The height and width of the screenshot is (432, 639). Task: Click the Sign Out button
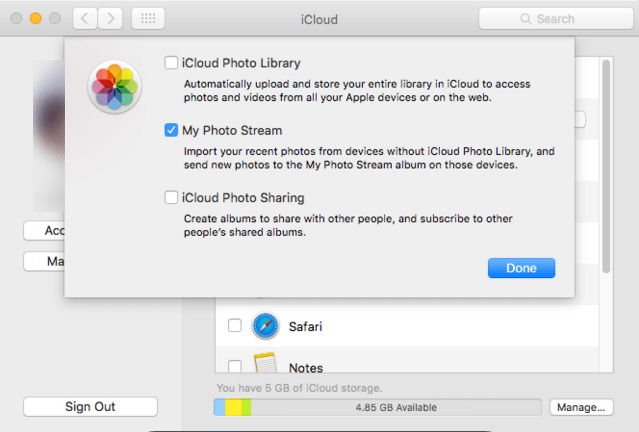pos(90,406)
